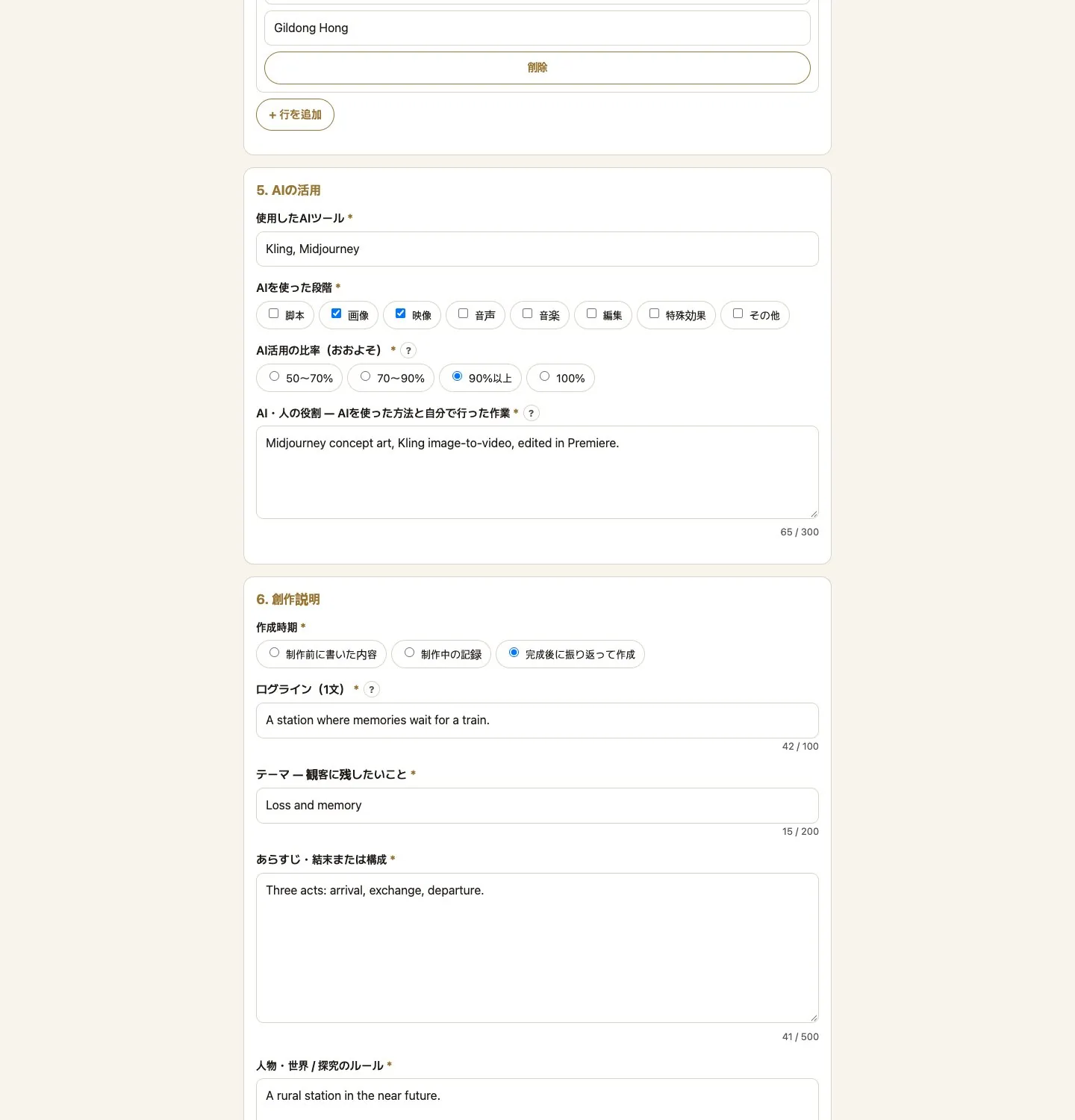Click the AI・人の役割 textarea
The height and width of the screenshot is (1120, 1075).
click(537, 473)
